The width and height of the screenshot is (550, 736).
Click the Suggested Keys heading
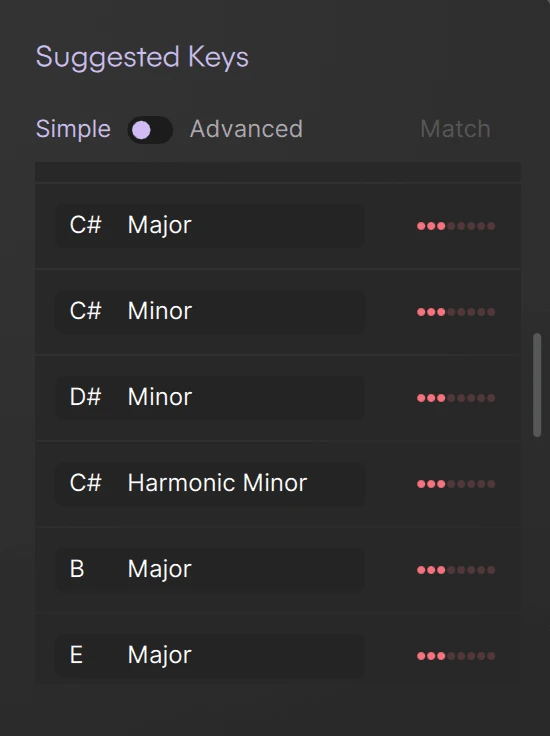(x=142, y=58)
